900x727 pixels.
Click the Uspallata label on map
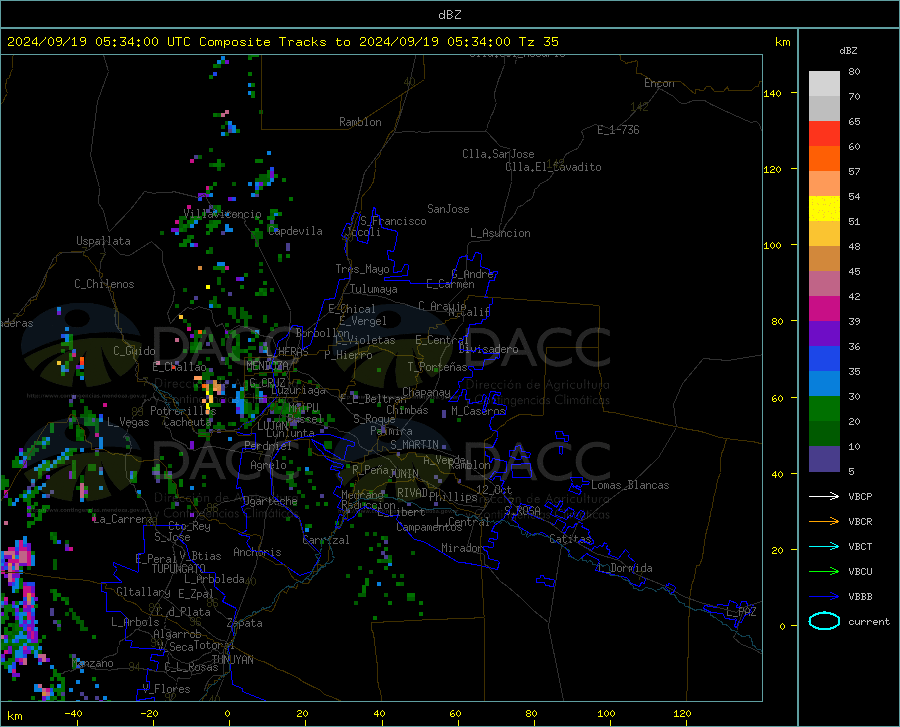103,241
